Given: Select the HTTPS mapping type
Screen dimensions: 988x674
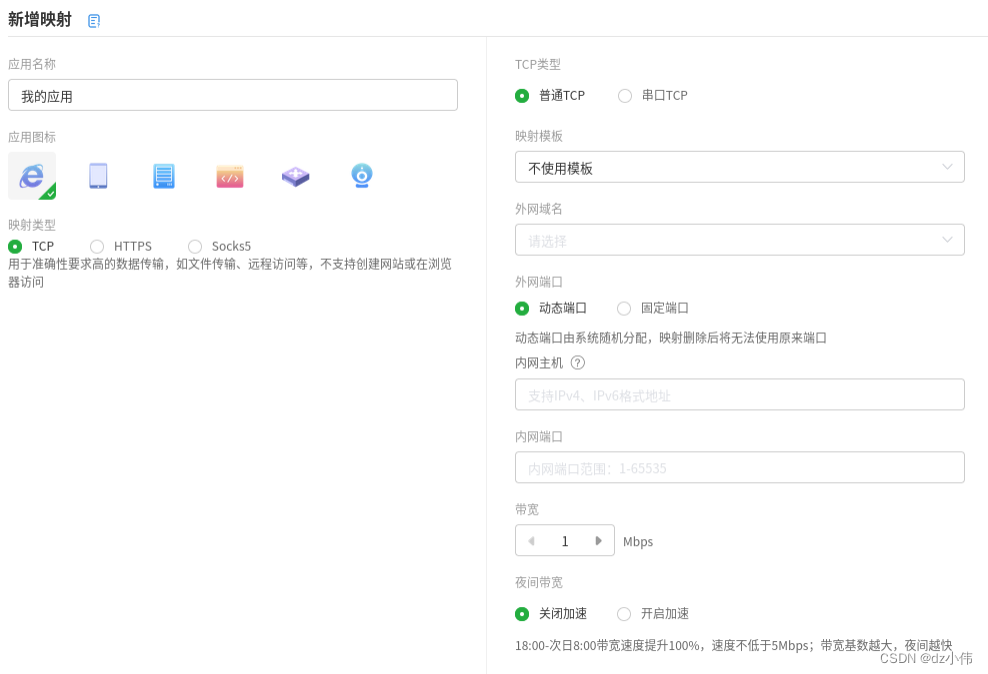Looking at the screenshot, I should 97,246.
